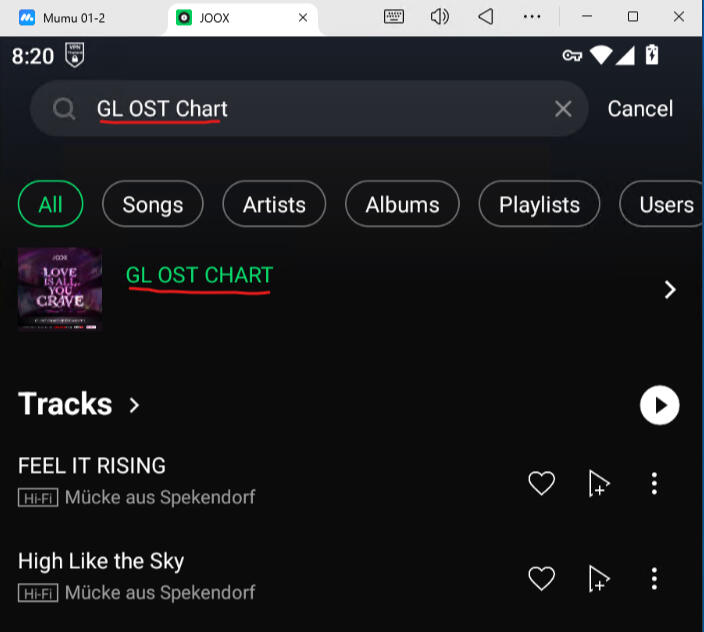Like the song High Like the Sky

(541, 578)
